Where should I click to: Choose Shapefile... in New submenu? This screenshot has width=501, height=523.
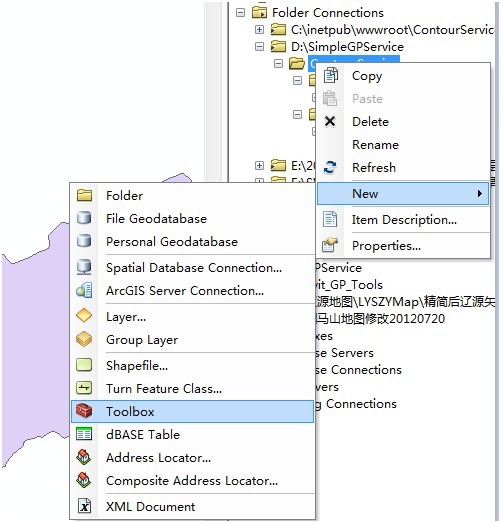pyautogui.click(x=192, y=366)
